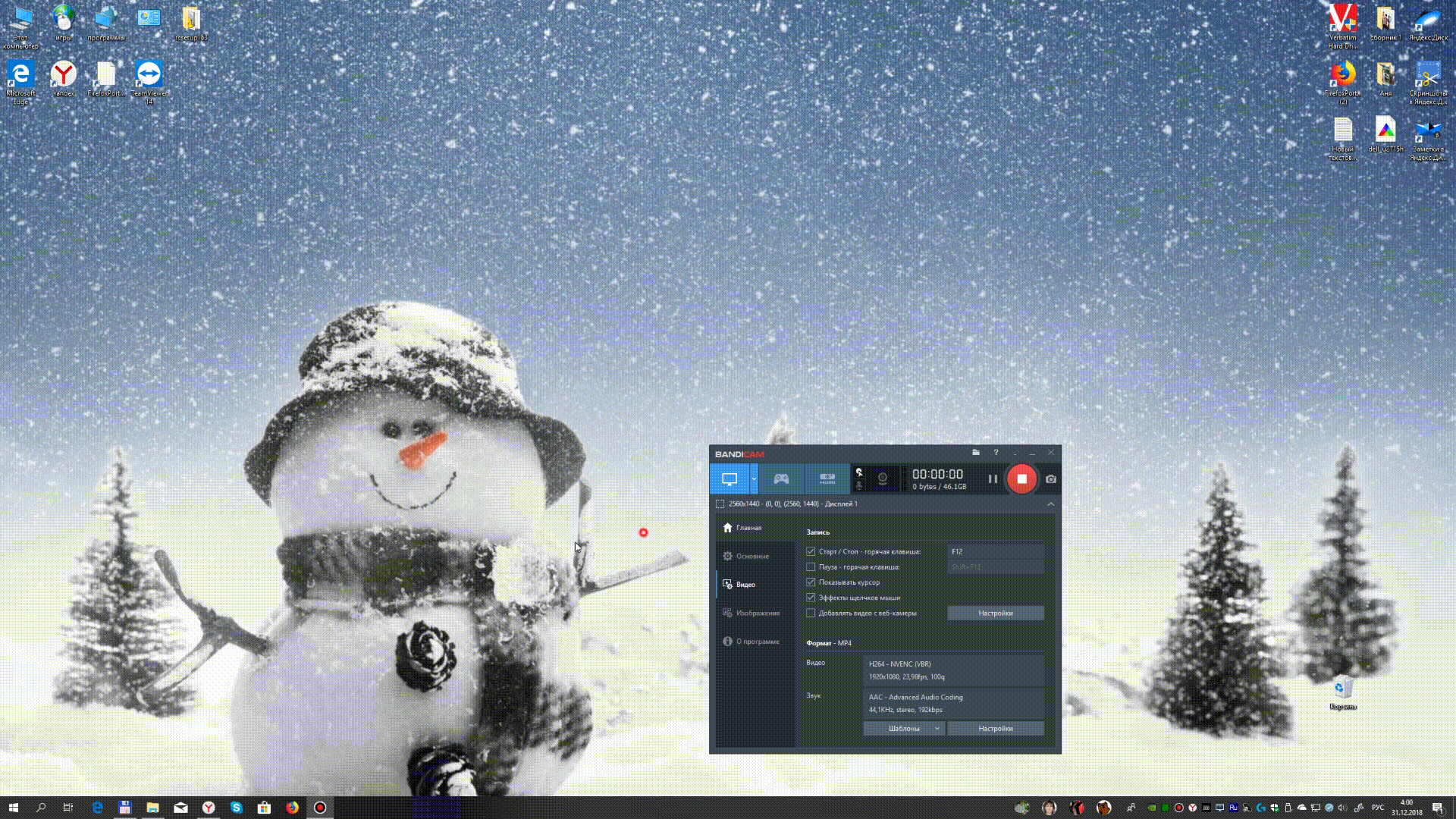
Task: Open taskbar clock and date
Action: tap(1407, 808)
